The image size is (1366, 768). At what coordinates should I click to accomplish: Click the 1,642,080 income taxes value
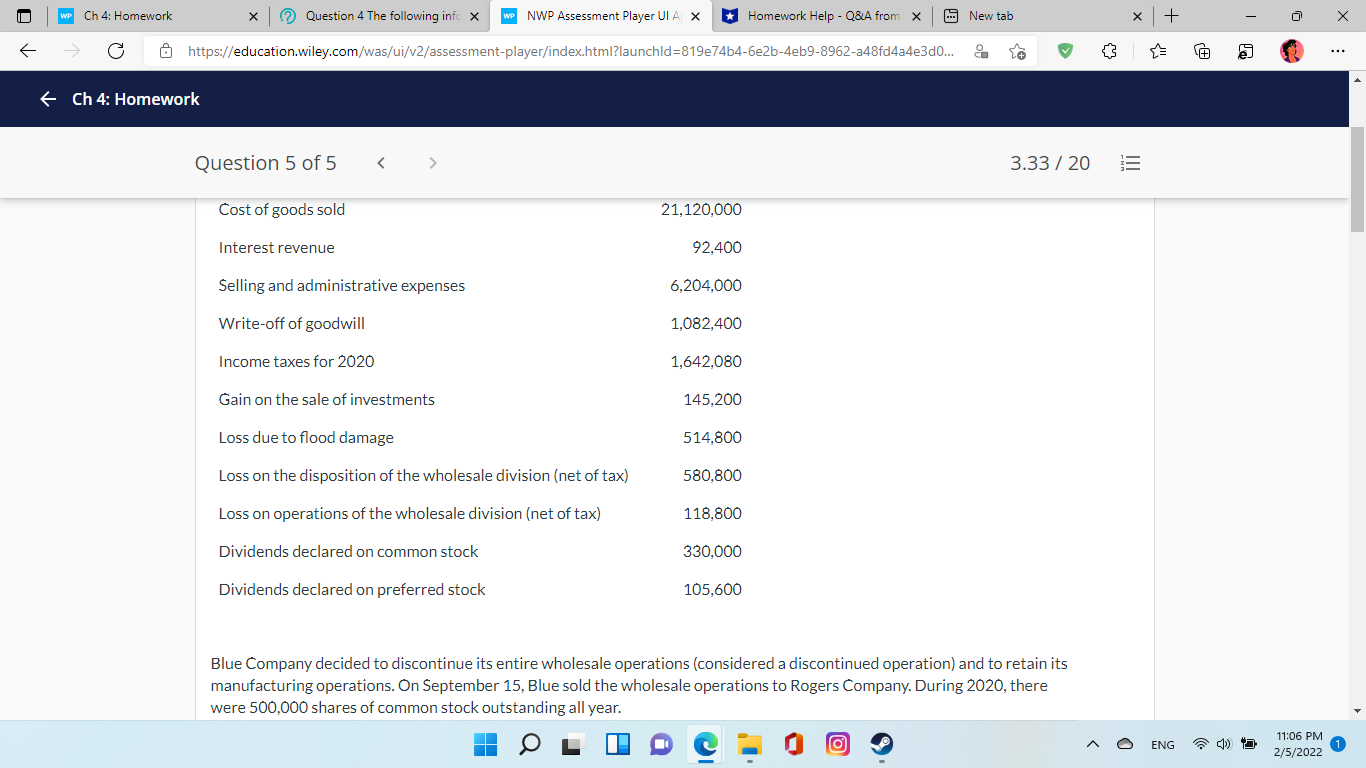(x=706, y=362)
